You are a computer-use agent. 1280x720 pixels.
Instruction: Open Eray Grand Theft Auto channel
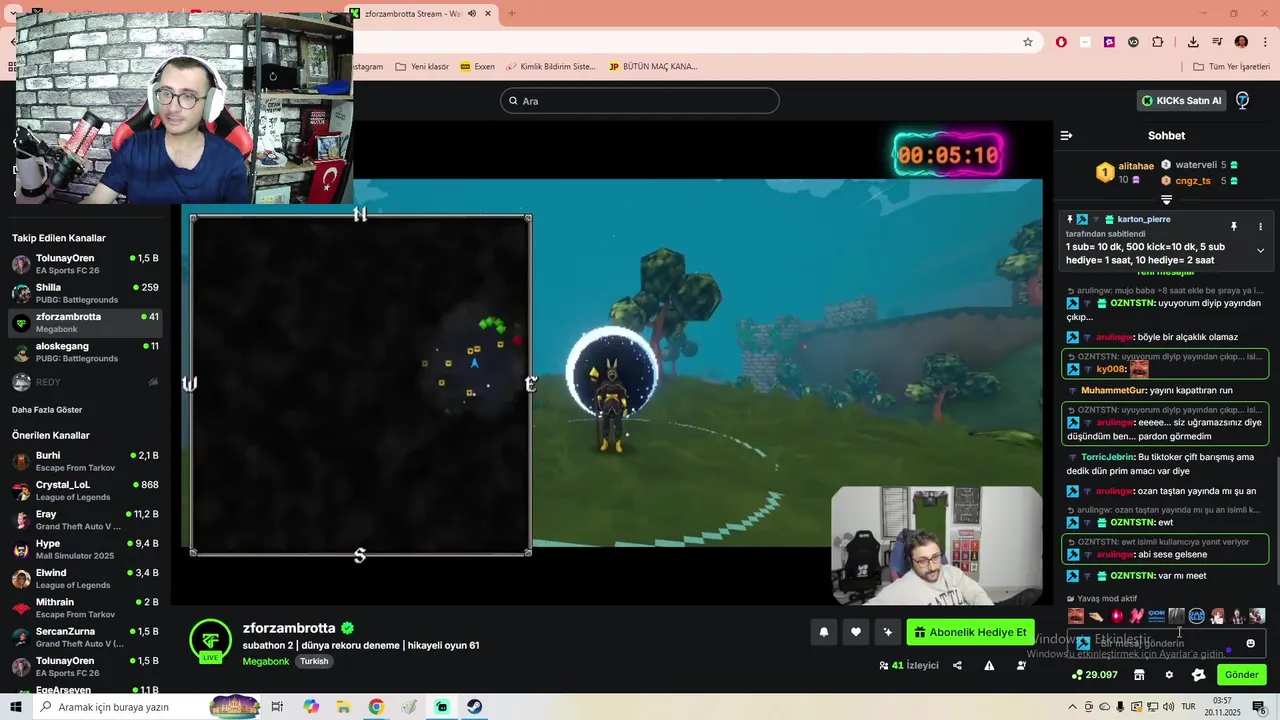86,520
